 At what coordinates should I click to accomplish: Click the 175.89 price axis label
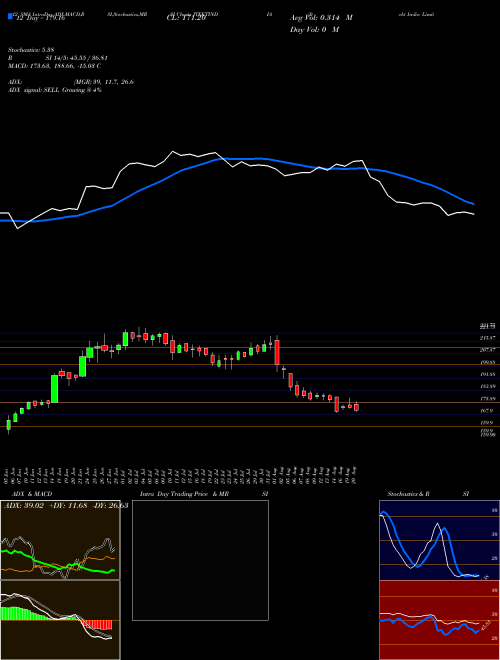tap(487, 399)
